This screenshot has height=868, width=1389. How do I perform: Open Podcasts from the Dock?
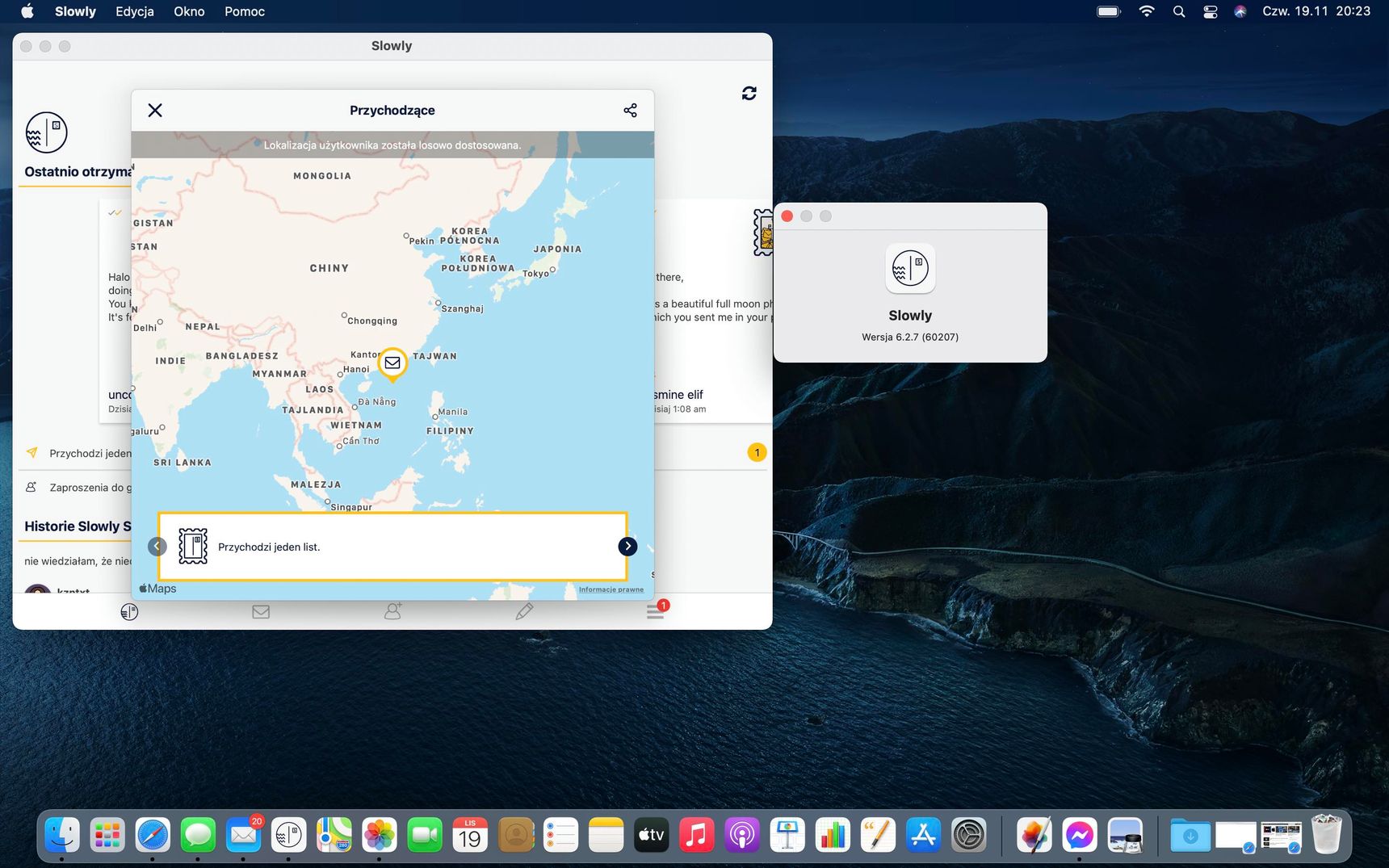[741, 835]
